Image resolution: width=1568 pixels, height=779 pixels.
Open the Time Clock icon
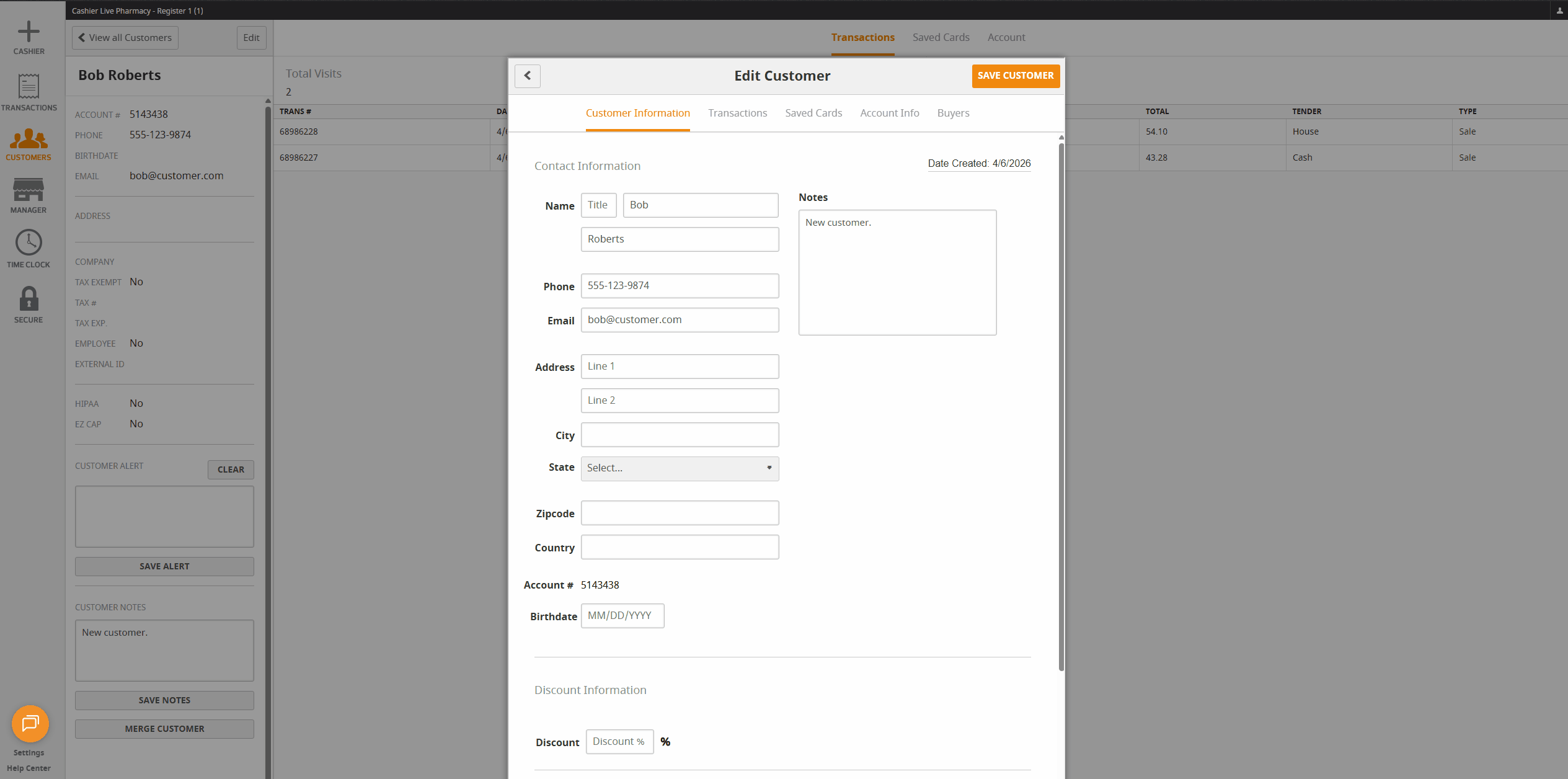click(x=29, y=243)
